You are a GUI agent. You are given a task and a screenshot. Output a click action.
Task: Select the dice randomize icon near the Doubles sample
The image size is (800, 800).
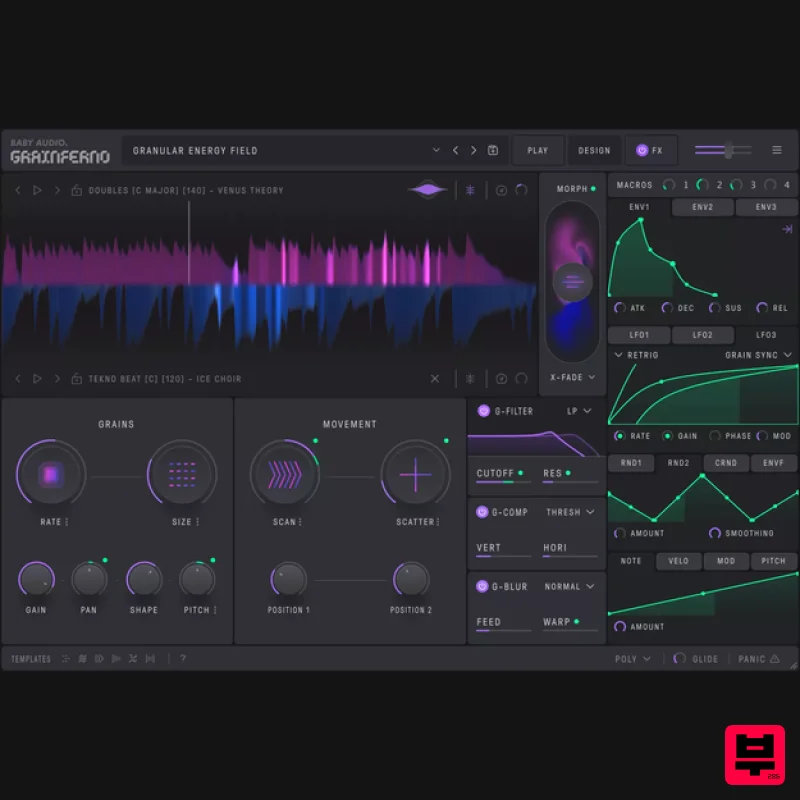pos(503,189)
